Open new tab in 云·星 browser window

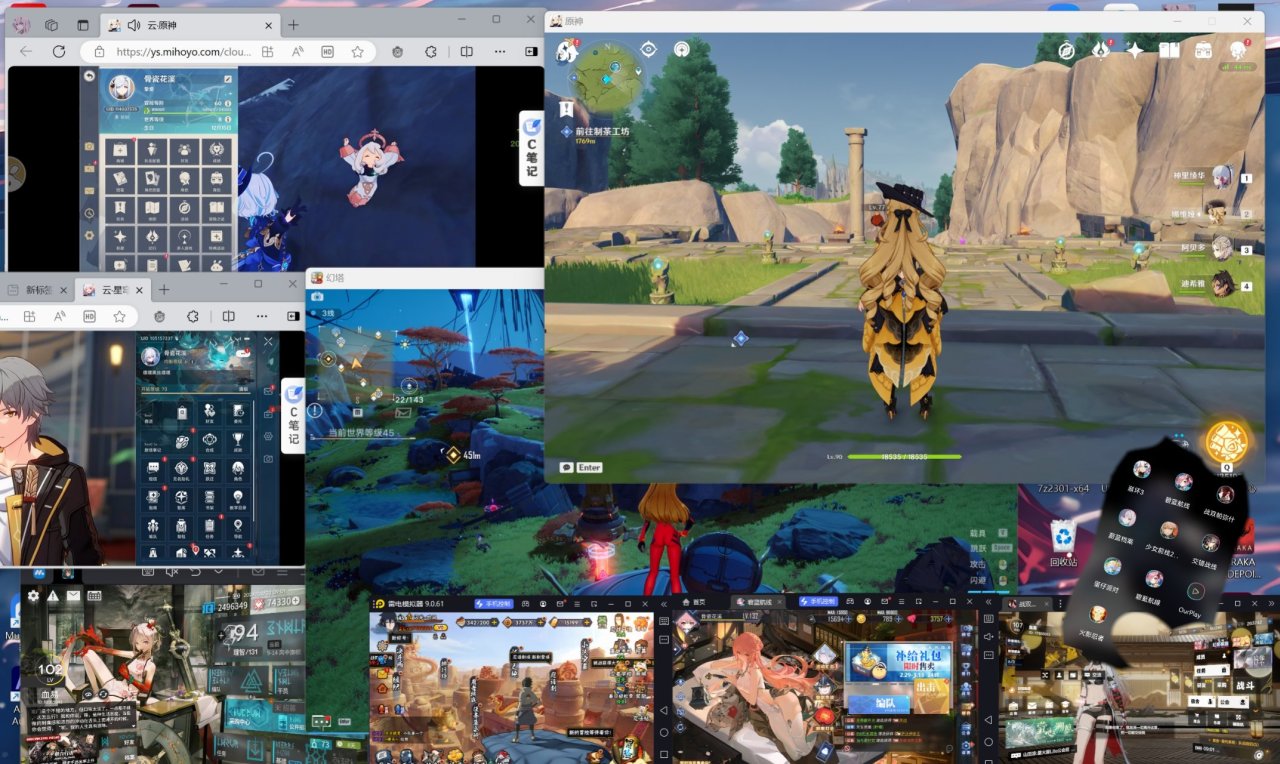point(165,290)
